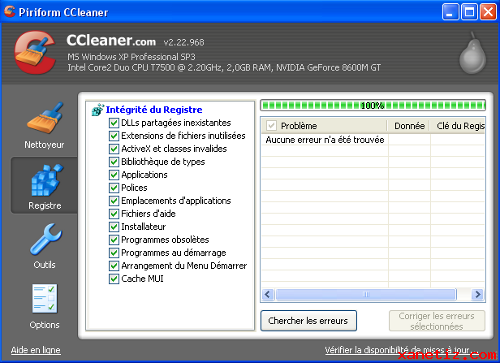
Task: Uncheck Extensions de fichiers inutilisées
Action: pyautogui.click(x=114, y=136)
